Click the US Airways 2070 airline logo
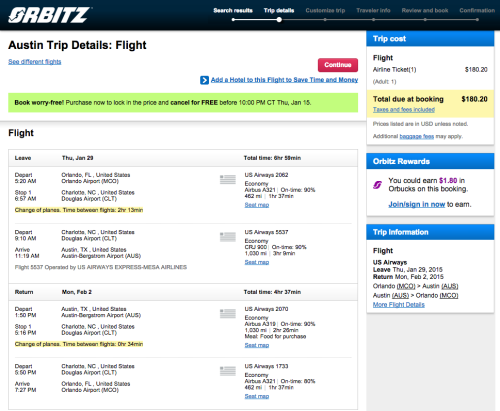 tap(228, 314)
